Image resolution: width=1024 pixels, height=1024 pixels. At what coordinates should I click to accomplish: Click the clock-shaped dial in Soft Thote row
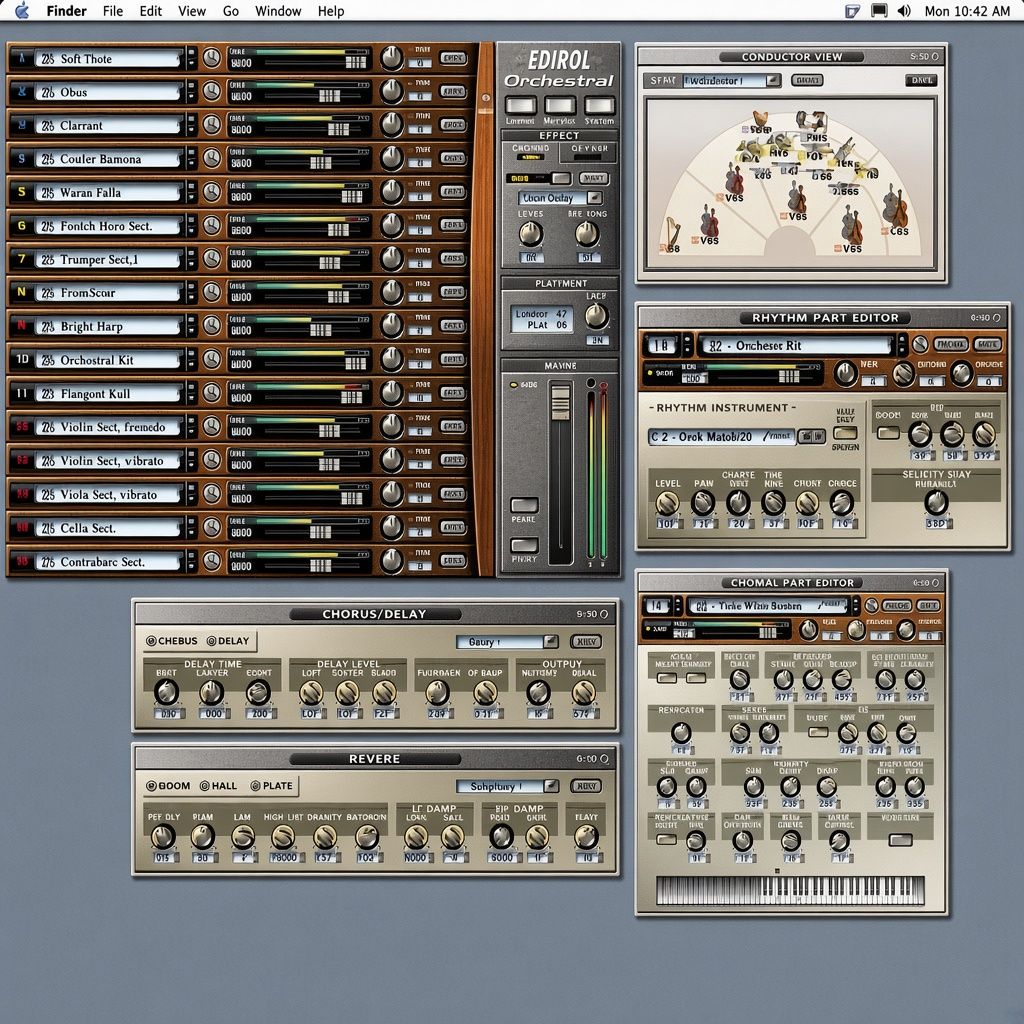212,58
